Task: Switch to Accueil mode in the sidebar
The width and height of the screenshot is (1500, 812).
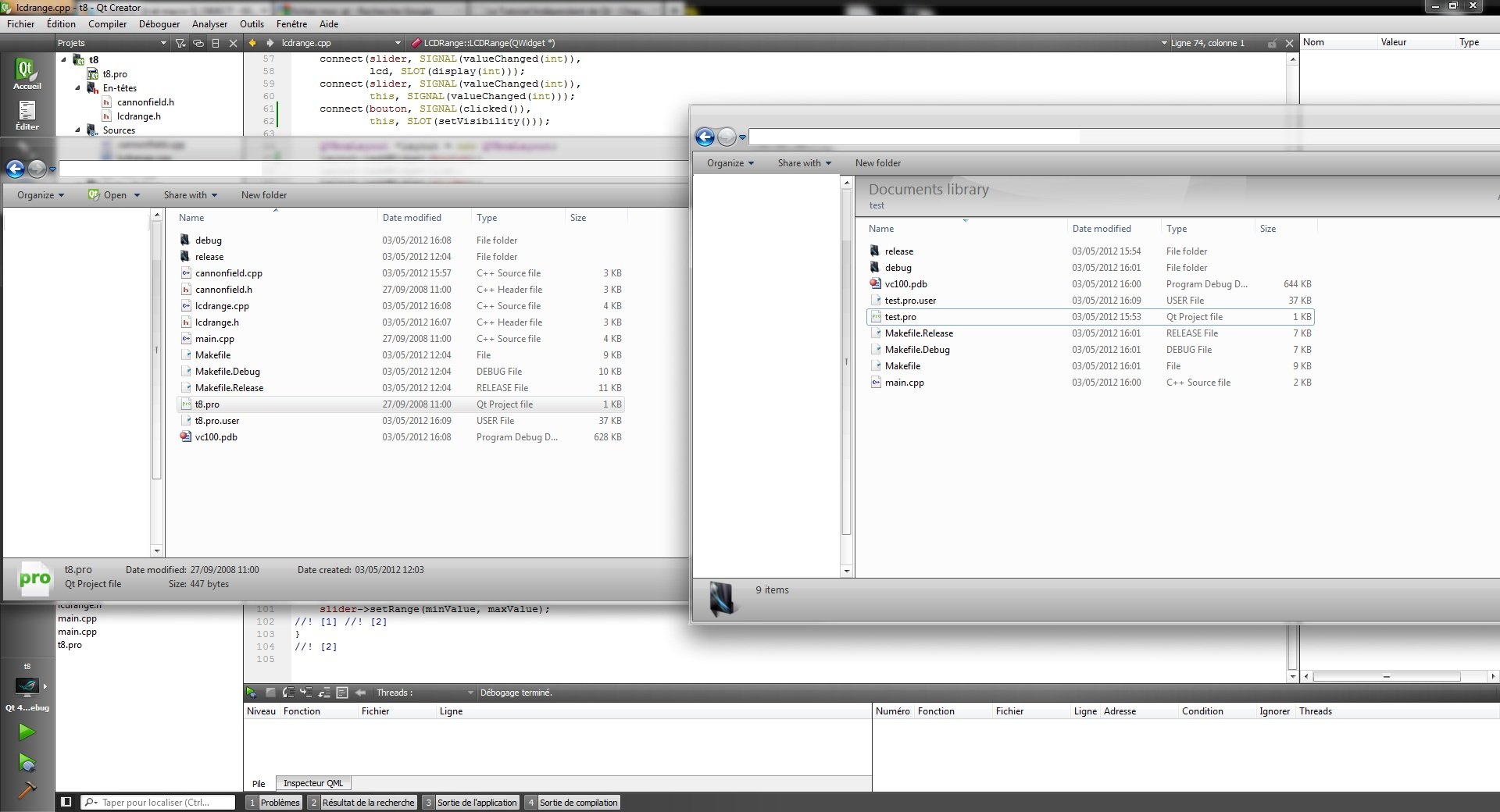Action: pos(27,74)
